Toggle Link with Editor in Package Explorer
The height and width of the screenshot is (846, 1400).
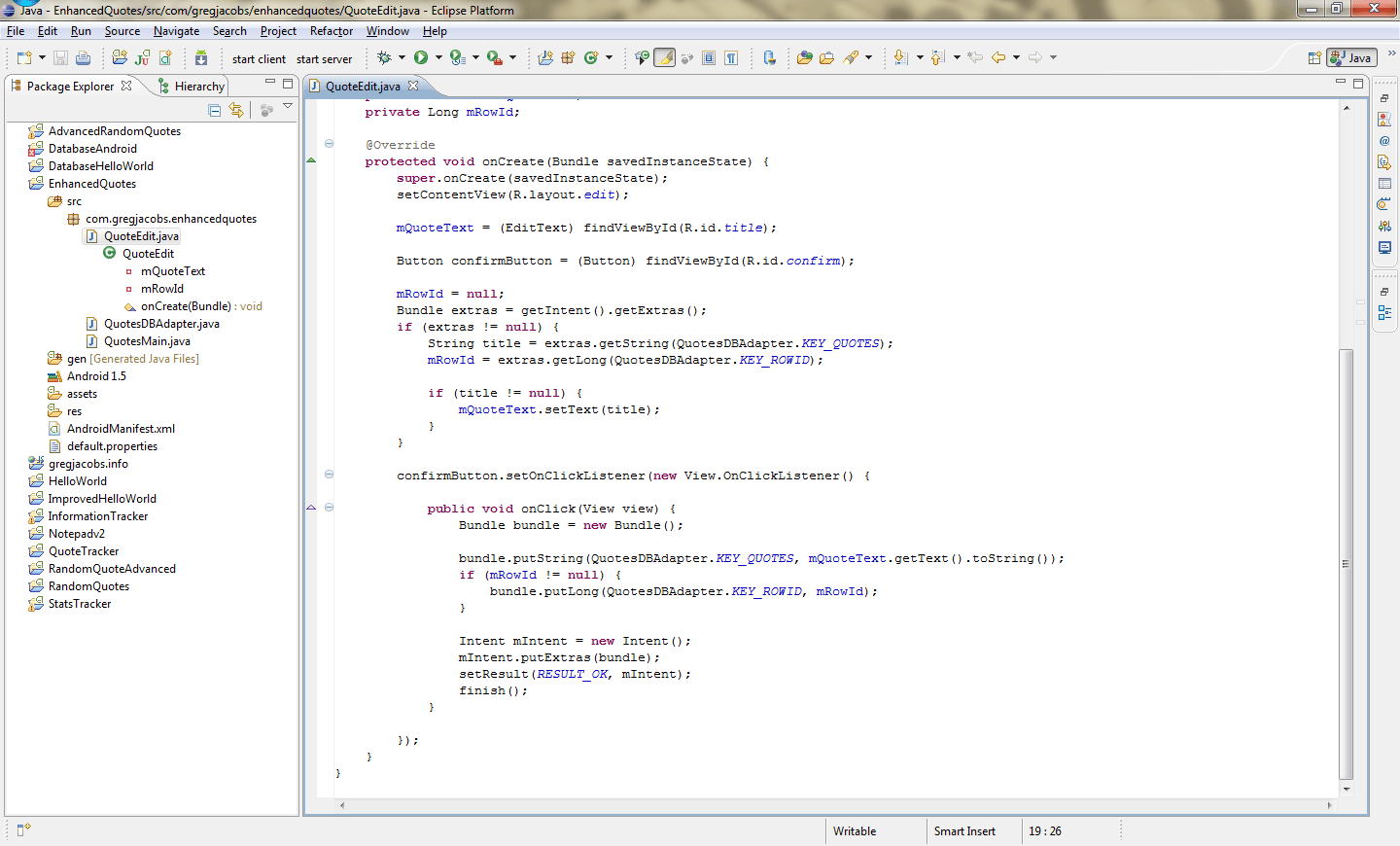tap(236, 111)
